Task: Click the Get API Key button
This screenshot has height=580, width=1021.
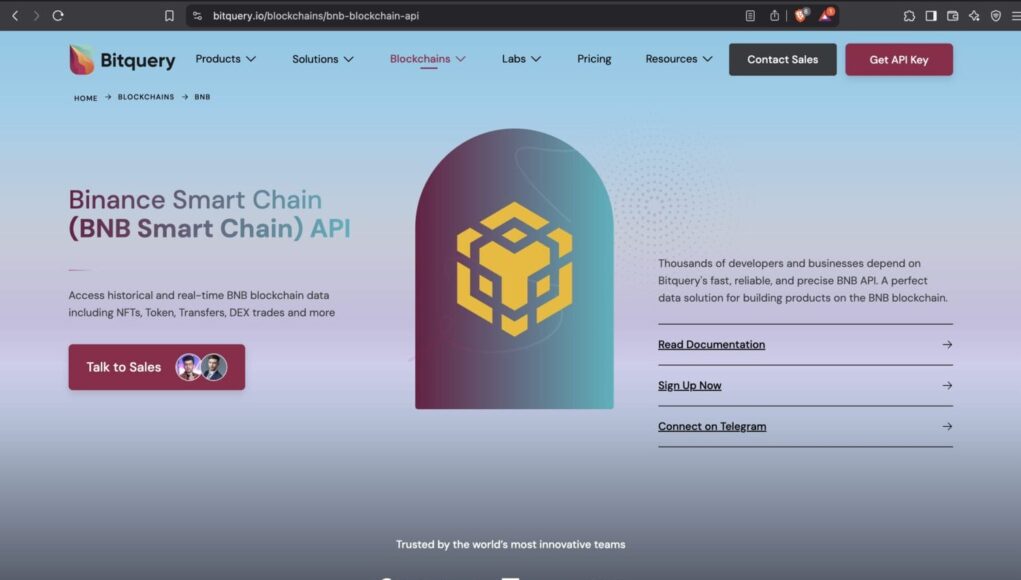Action: pyautogui.click(x=898, y=60)
